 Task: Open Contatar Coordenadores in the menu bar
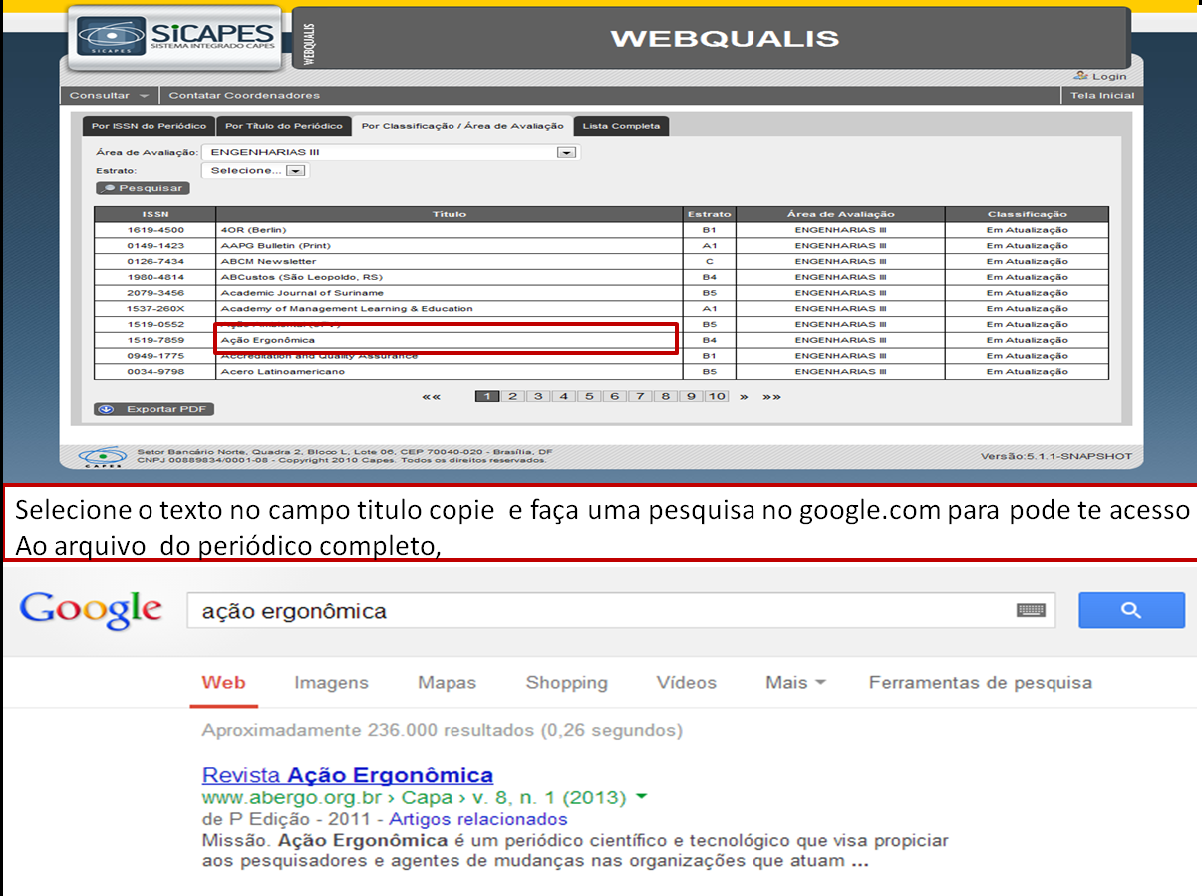click(244, 96)
